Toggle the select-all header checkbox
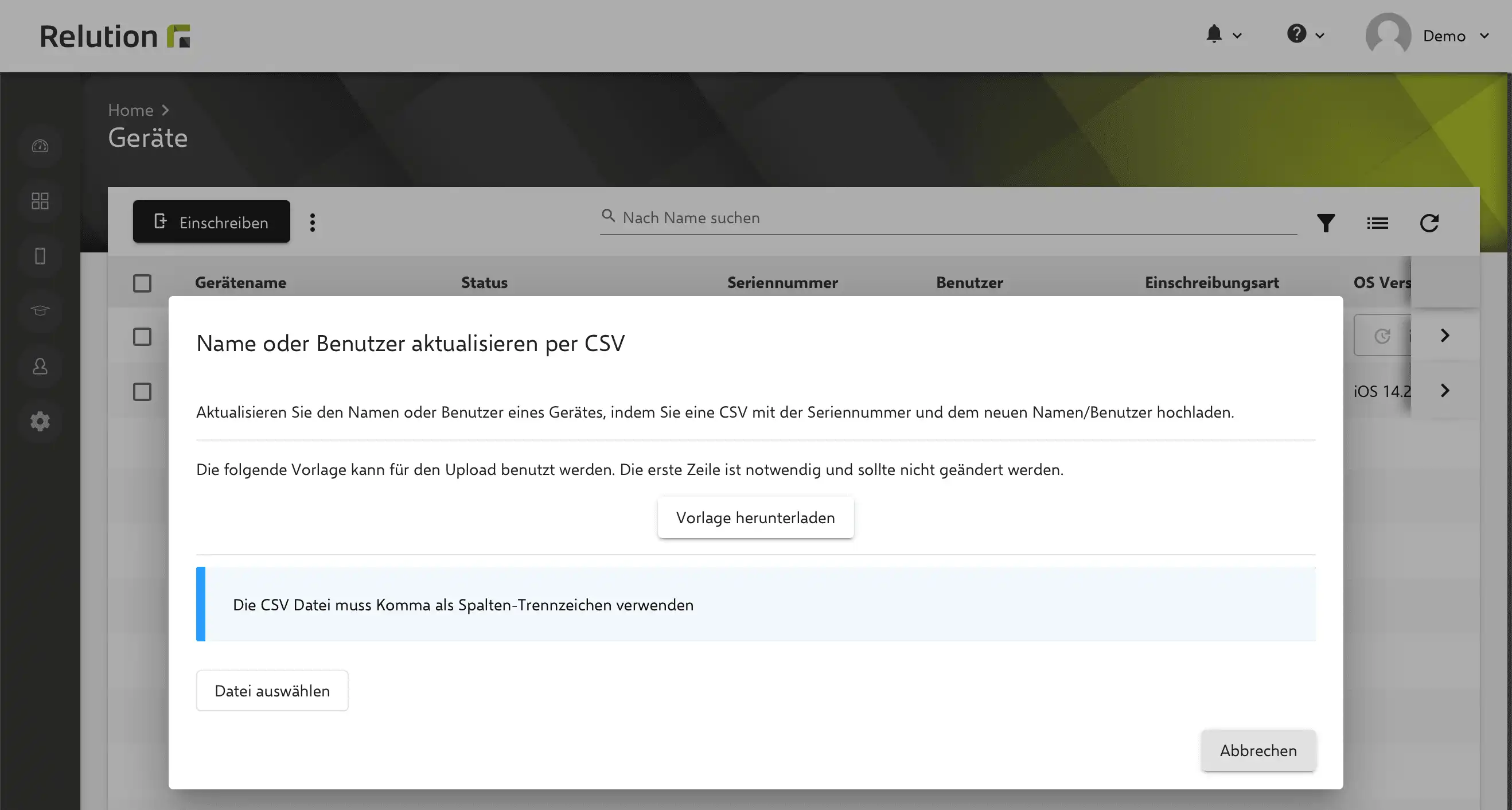The image size is (1512, 810). pyautogui.click(x=142, y=283)
